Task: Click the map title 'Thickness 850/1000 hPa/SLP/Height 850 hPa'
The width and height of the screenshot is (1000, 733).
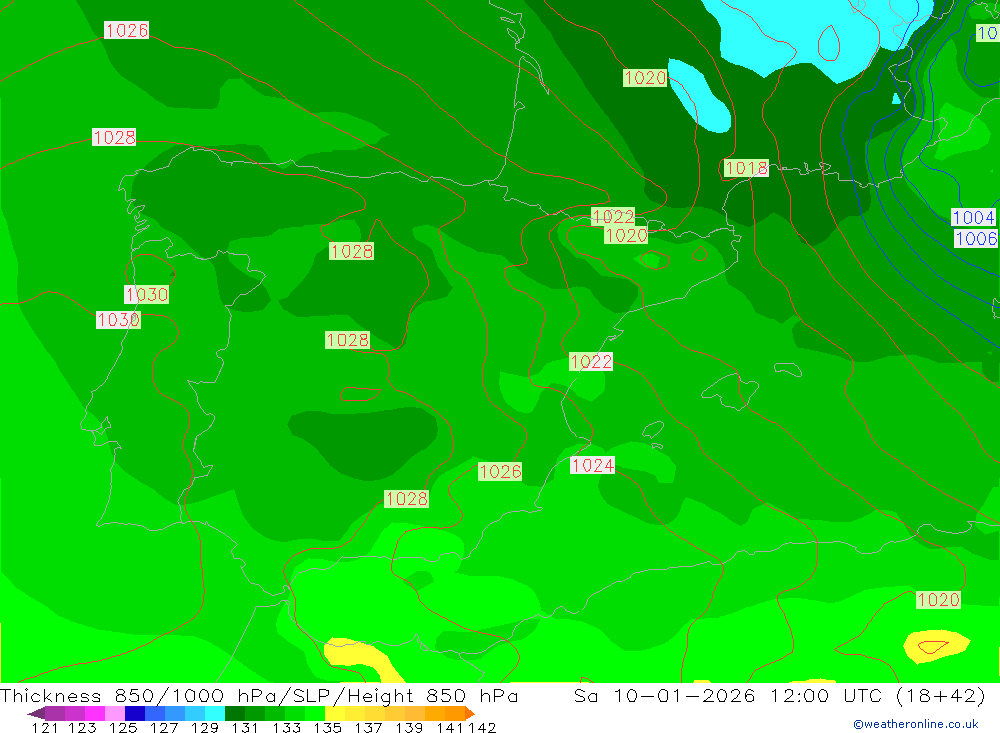Action: (x=259, y=695)
